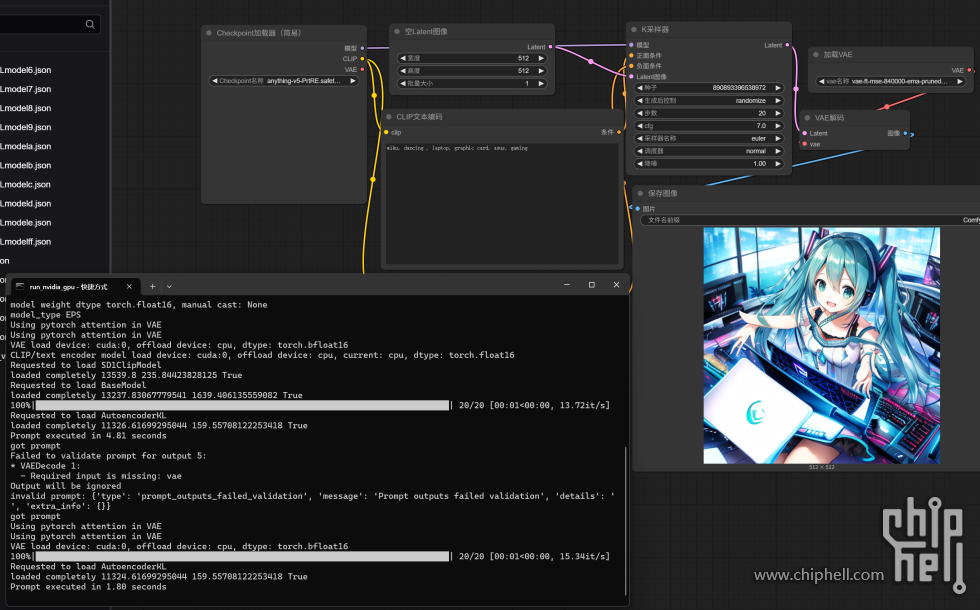Increase 高度 with its right arrow

click(x=541, y=71)
